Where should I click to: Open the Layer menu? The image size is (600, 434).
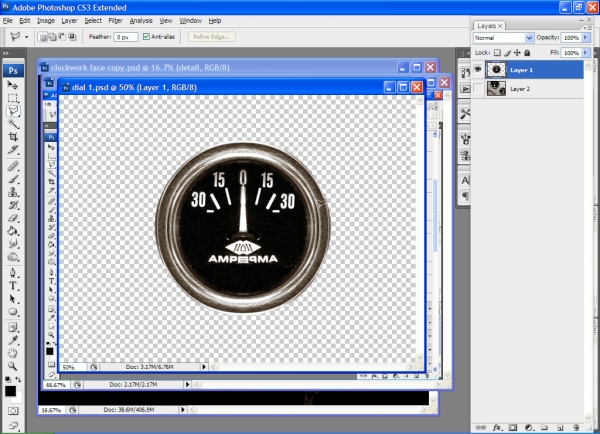point(69,21)
